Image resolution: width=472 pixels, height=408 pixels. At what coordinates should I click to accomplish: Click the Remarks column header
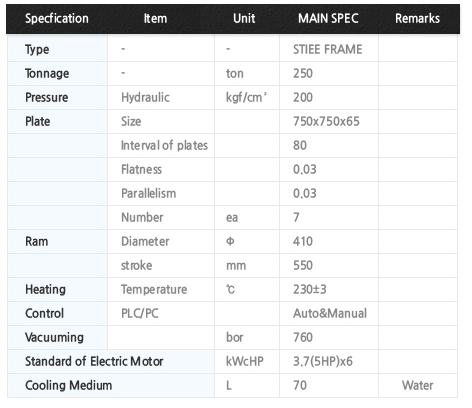click(417, 18)
